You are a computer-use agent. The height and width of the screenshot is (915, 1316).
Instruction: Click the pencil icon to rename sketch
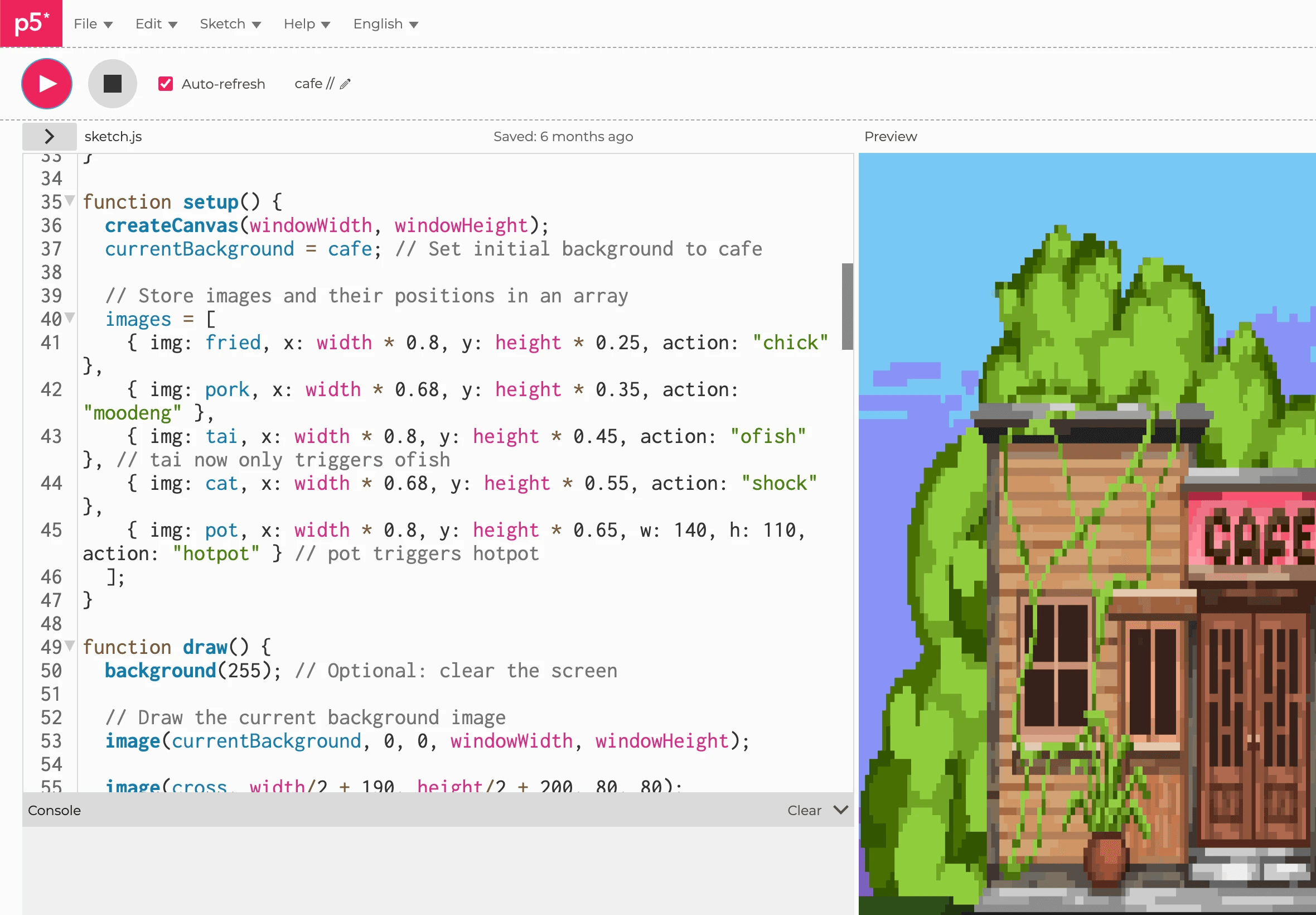[x=345, y=84]
